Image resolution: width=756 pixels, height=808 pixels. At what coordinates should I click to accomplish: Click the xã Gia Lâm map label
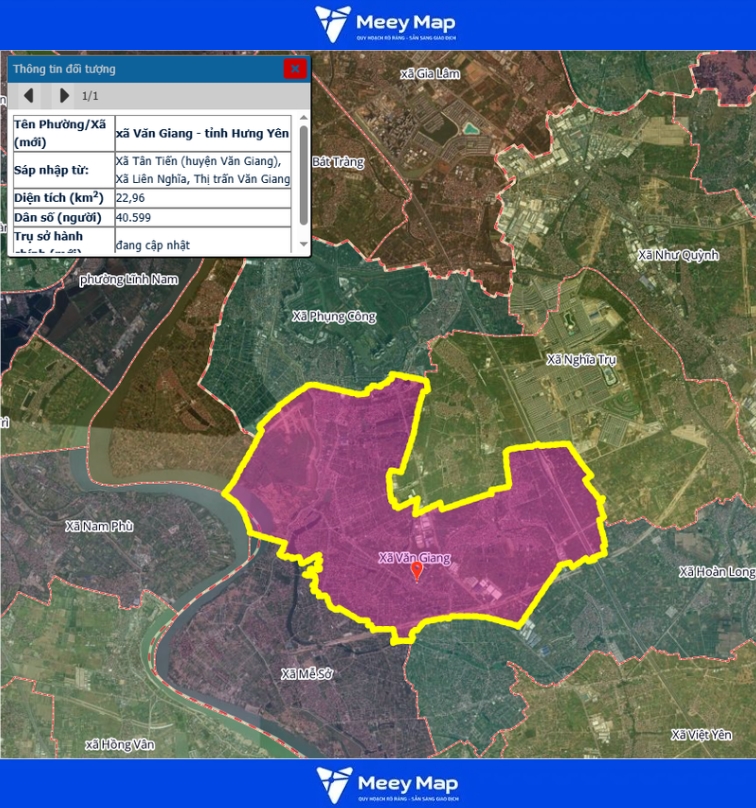[x=428, y=74]
